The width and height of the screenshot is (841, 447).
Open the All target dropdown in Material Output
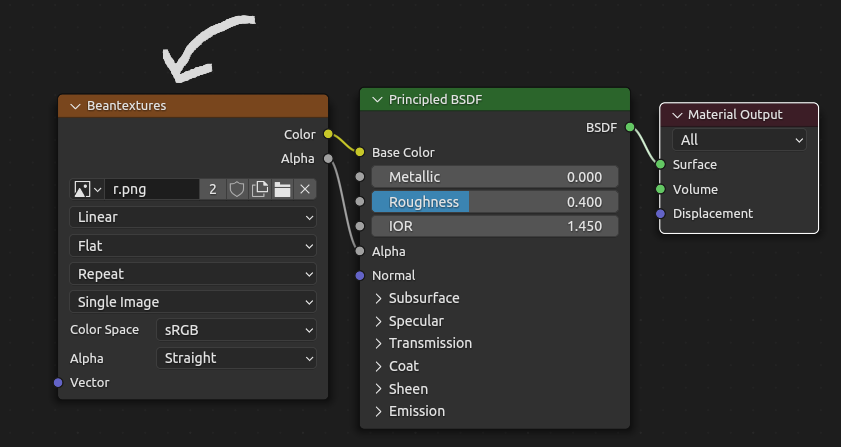pos(739,140)
